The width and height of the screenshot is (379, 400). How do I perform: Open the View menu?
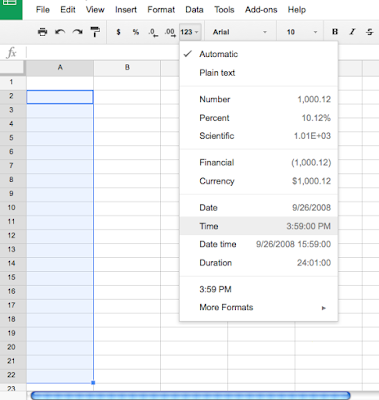coord(95,10)
